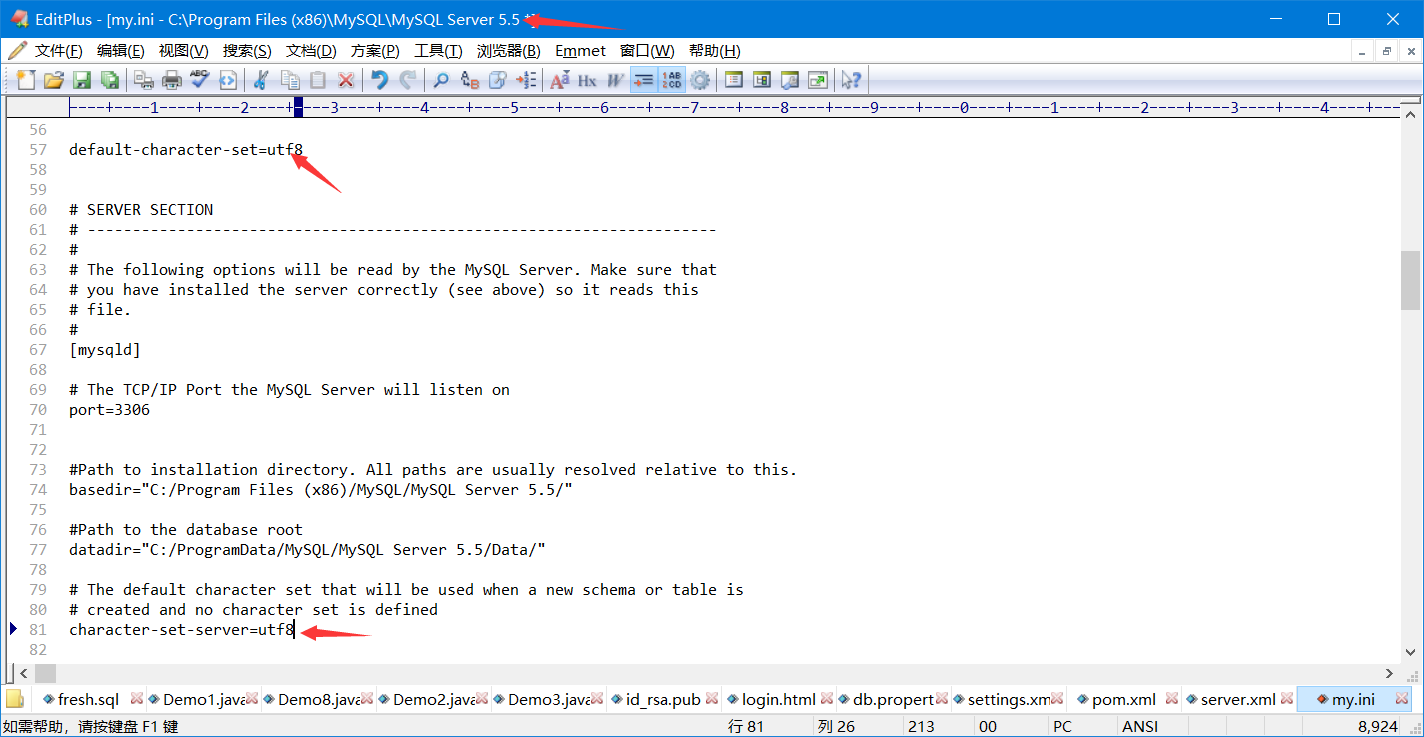Click the grey Redo arrow icon
The height and width of the screenshot is (737, 1424).
[x=407, y=80]
